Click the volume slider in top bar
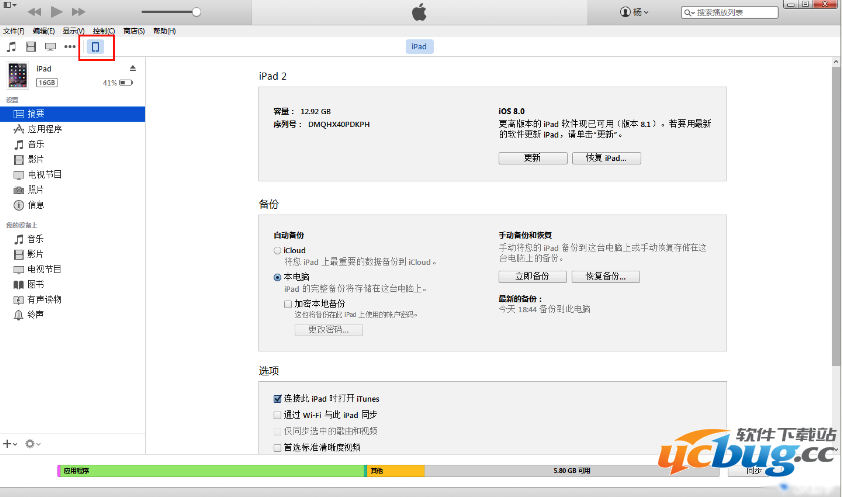This screenshot has height=497, width=842. (x=170, y=12)
